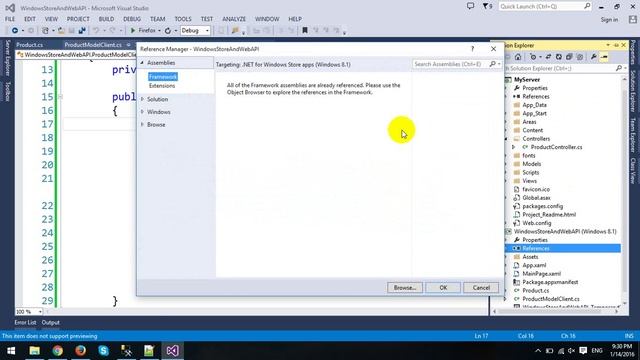Select ProductModelClient.cs in Solution Explorer
The image size is (640, 360).
click(551, 299)
